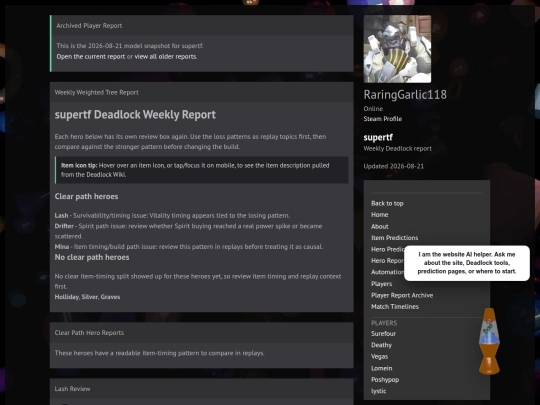Click 'supertf Deadlock Weekly Report' heading
Viewport: 540px width, 405px height.
pos(135,115)
